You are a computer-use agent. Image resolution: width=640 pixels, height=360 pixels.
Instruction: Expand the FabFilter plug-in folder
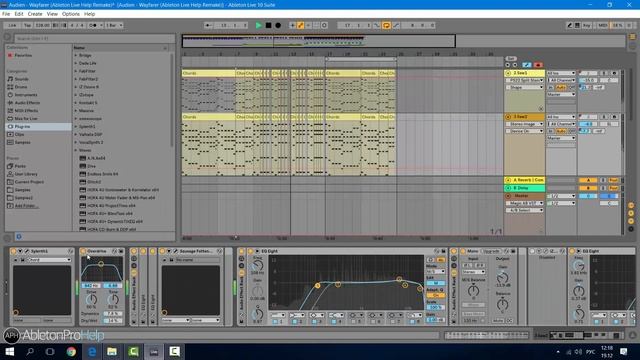[76, 71]
